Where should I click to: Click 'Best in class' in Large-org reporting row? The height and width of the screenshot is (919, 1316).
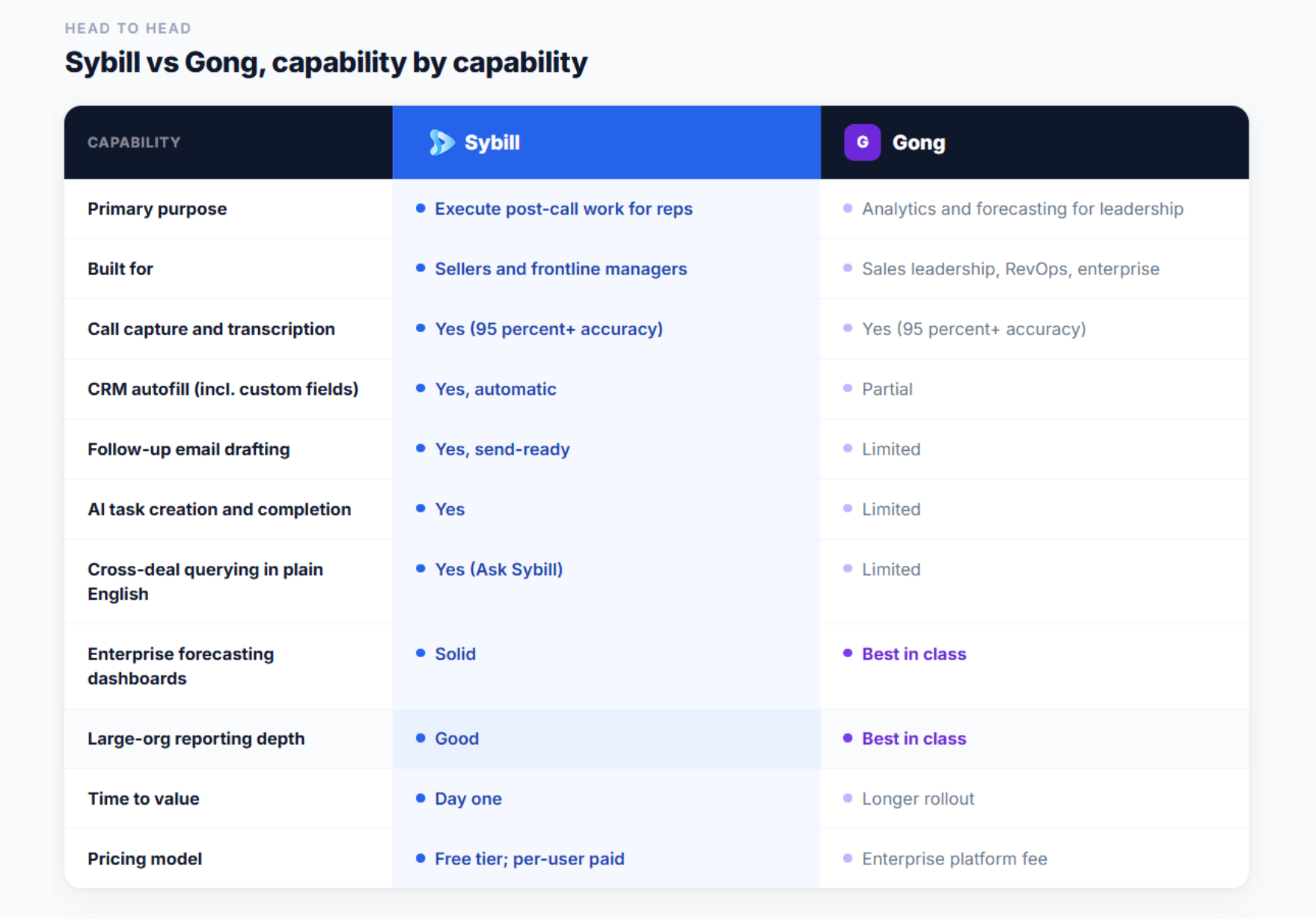coord(913,739)
